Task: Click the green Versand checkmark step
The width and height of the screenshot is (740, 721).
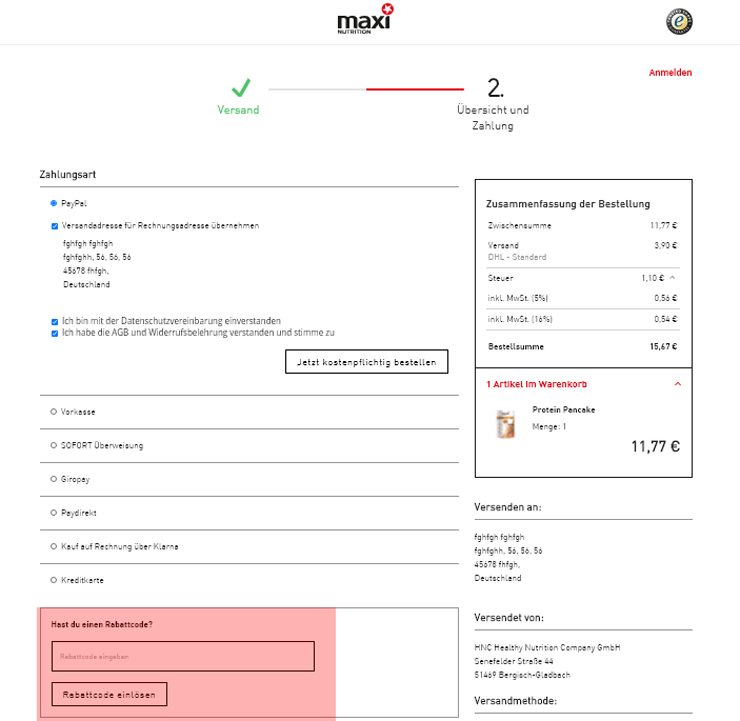Action: (241, 88)
